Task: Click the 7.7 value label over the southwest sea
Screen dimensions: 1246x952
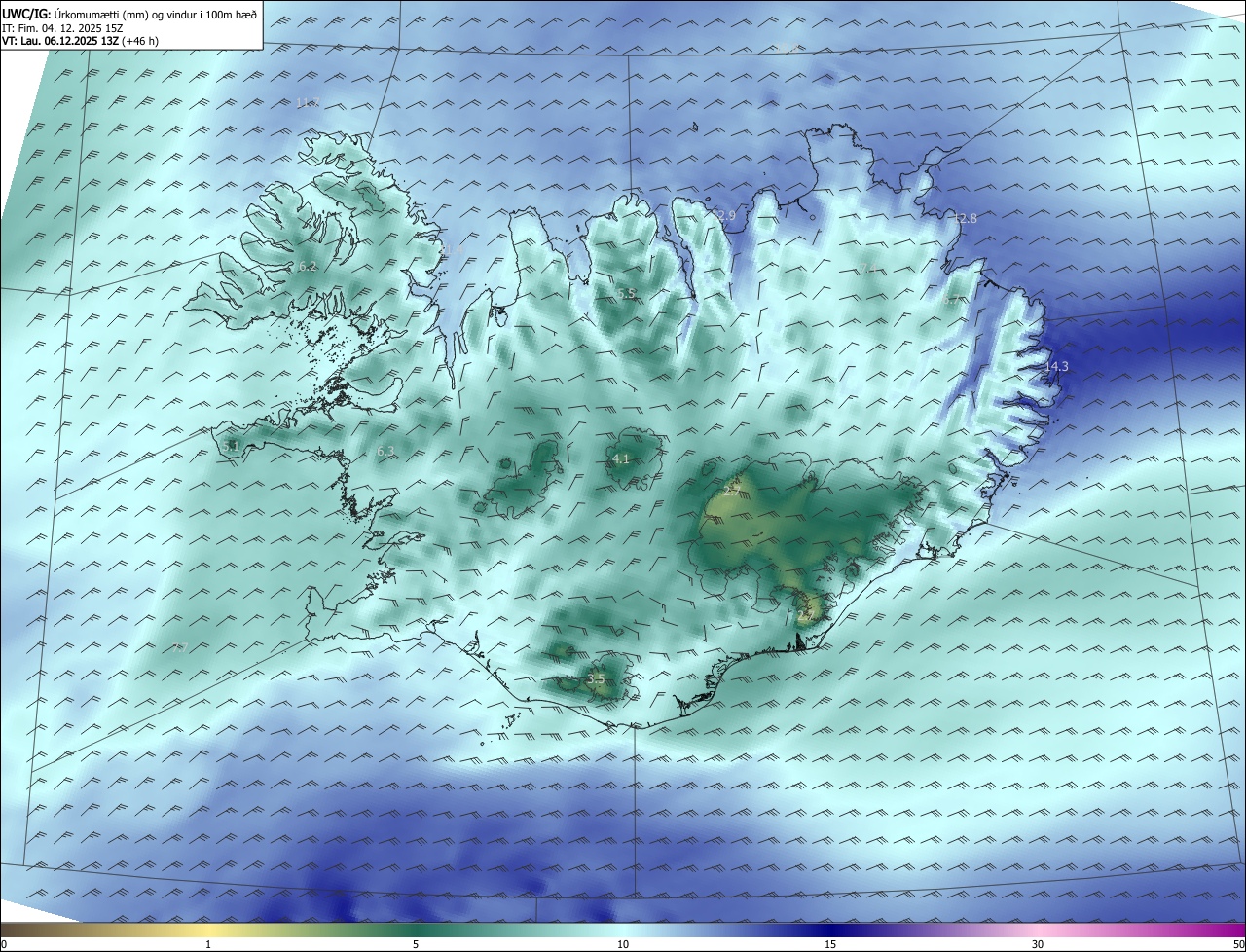Action: (x=179, y=648)
